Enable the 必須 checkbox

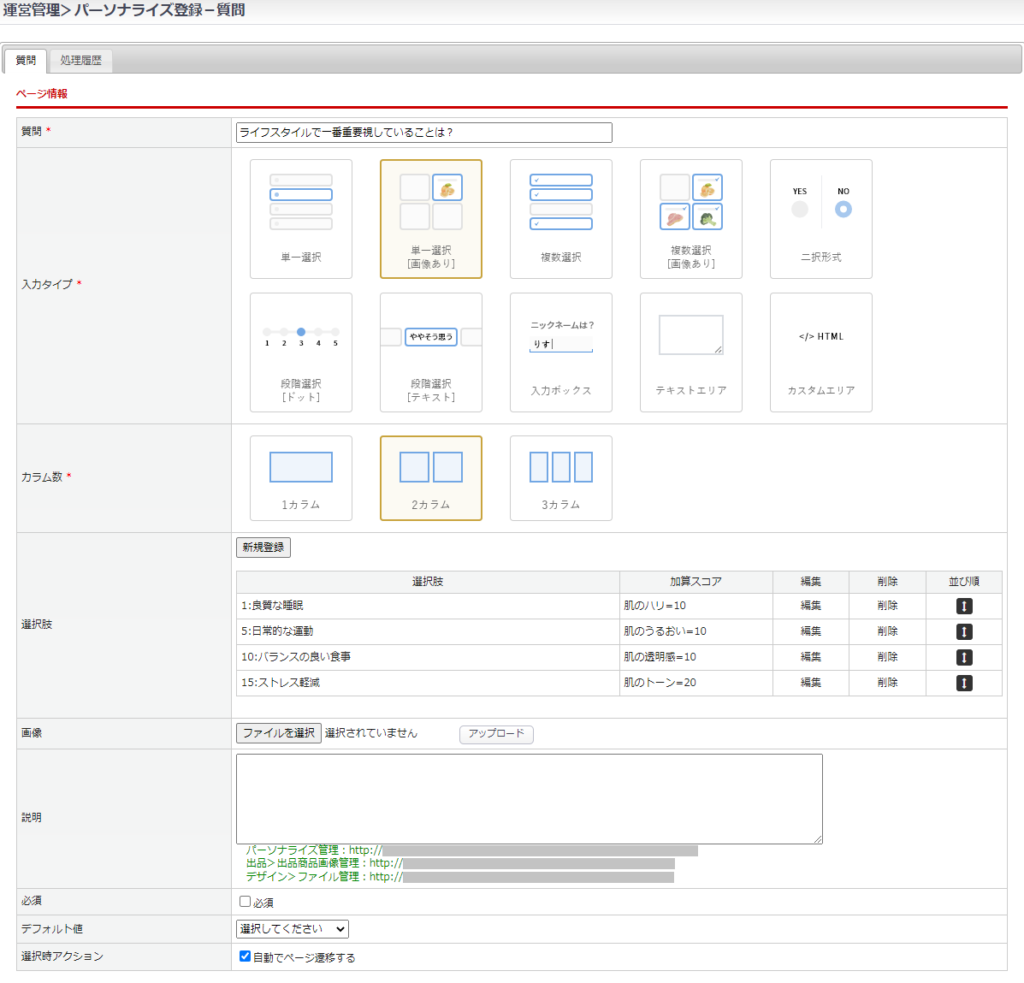tap(245, 901)
